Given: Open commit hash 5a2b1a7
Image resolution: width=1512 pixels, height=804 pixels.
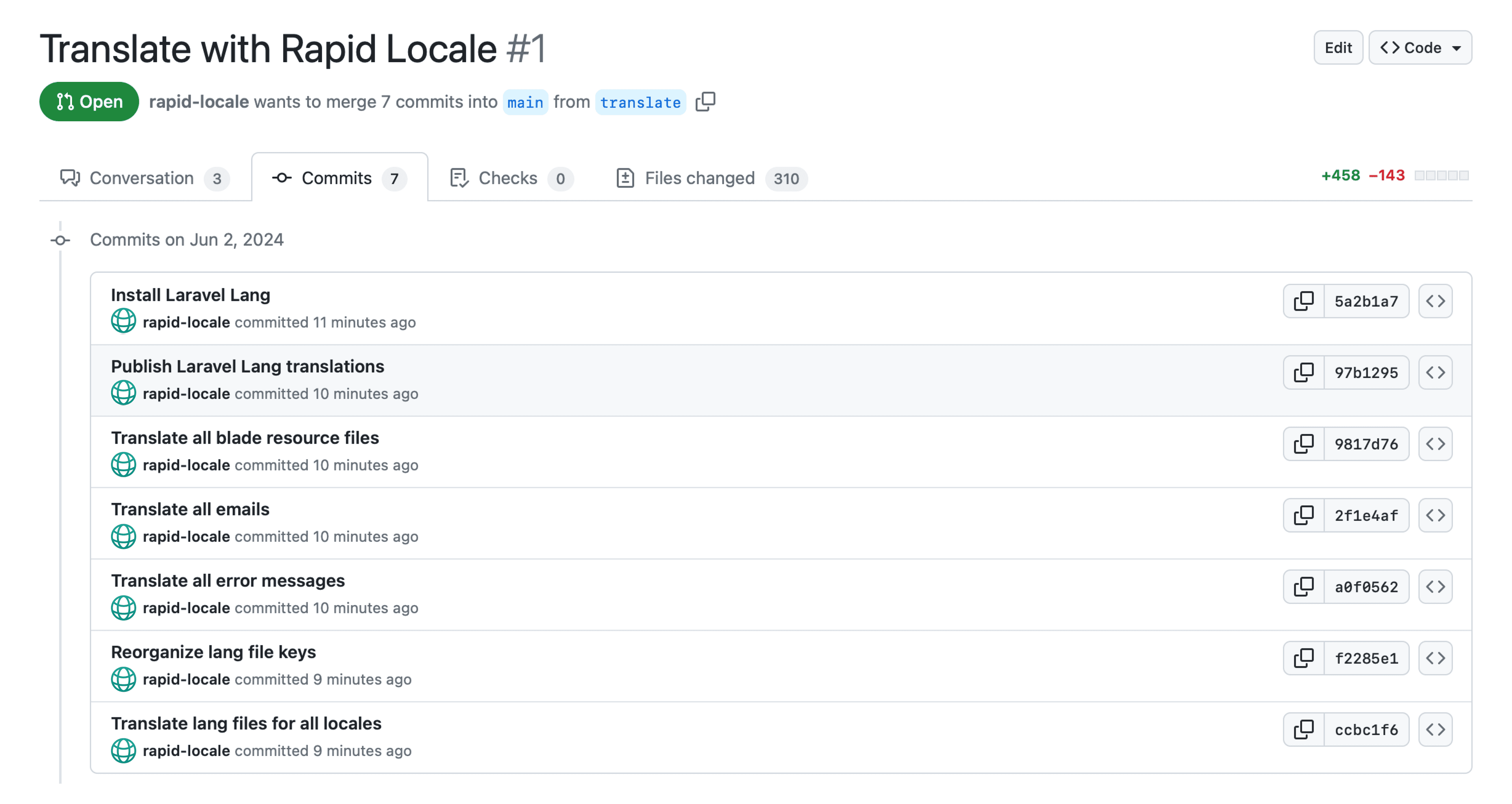Looking at the screenshot, I should point(1366,301).
